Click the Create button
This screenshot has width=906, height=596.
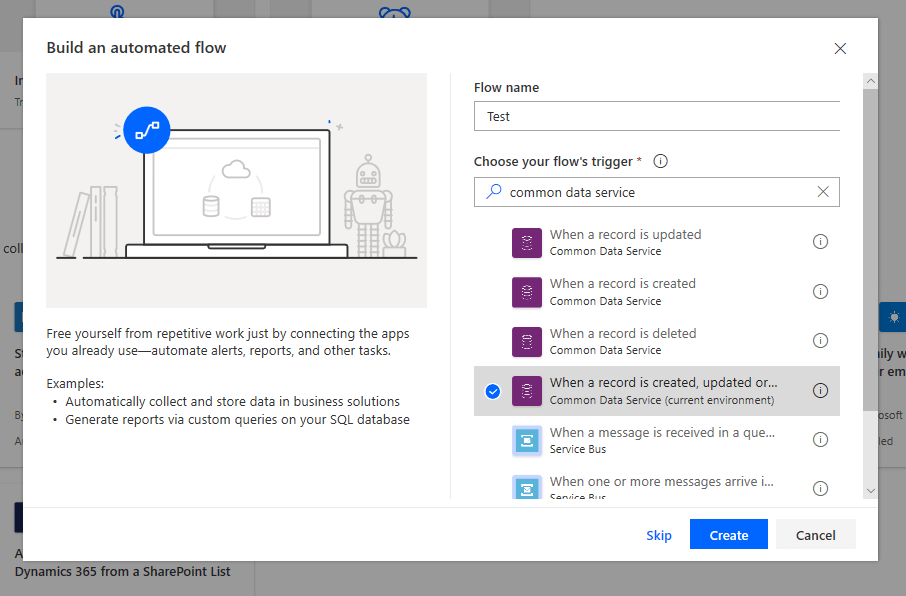[x=729, y=534]
